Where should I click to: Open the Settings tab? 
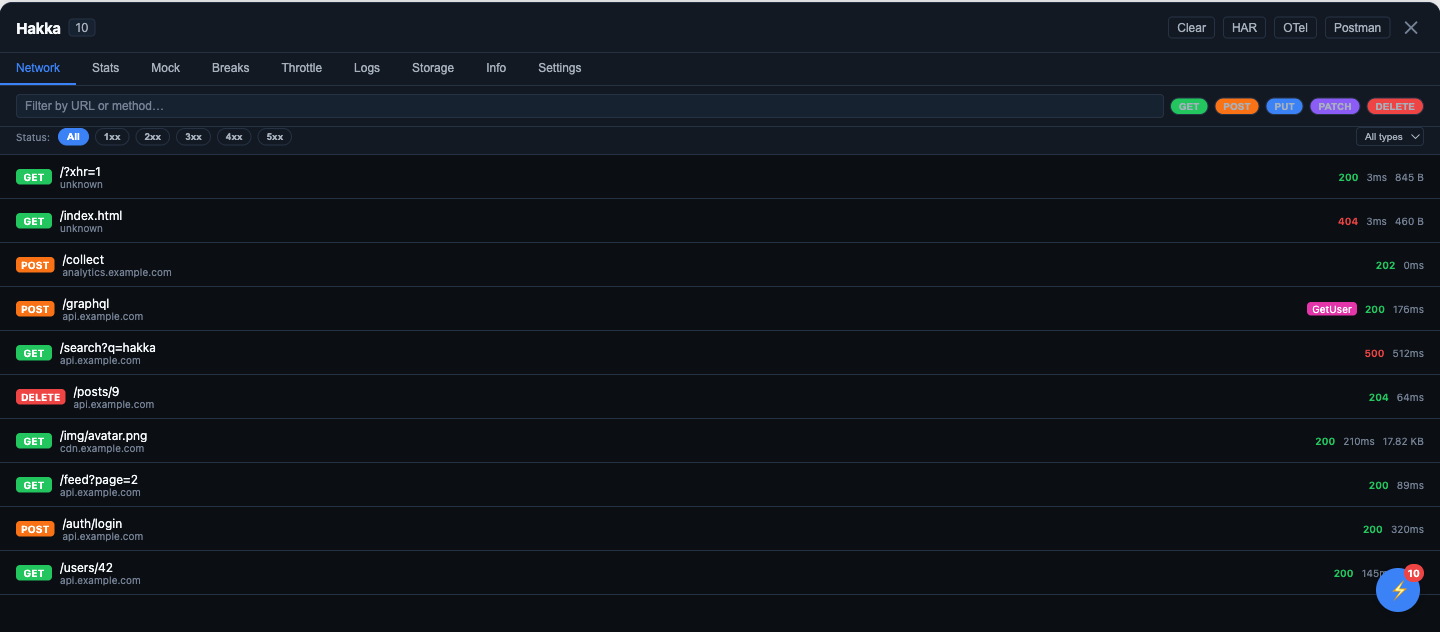(560, 68)
